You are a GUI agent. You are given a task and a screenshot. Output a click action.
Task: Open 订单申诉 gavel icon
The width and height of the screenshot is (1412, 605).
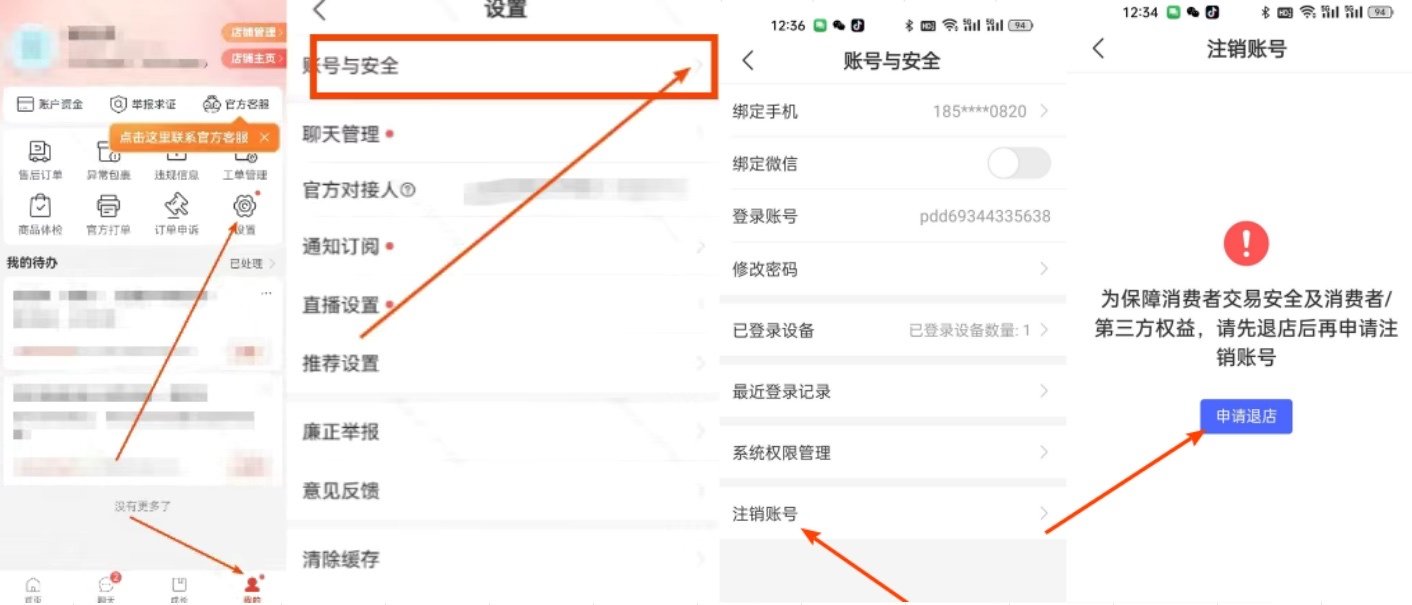pos(177,206)
